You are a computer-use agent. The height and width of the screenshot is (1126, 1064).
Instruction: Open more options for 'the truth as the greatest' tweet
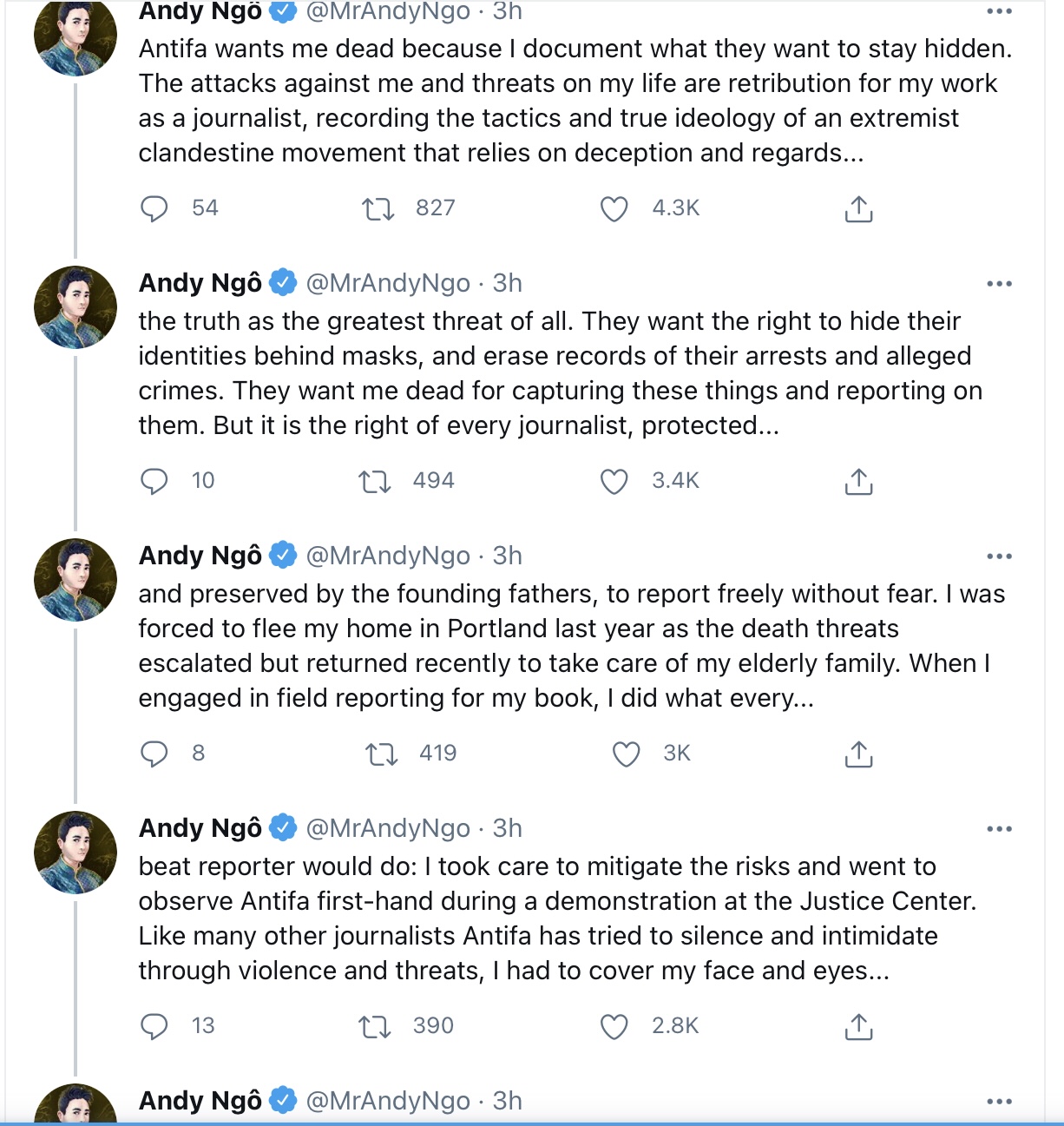tap(1000, 284)
